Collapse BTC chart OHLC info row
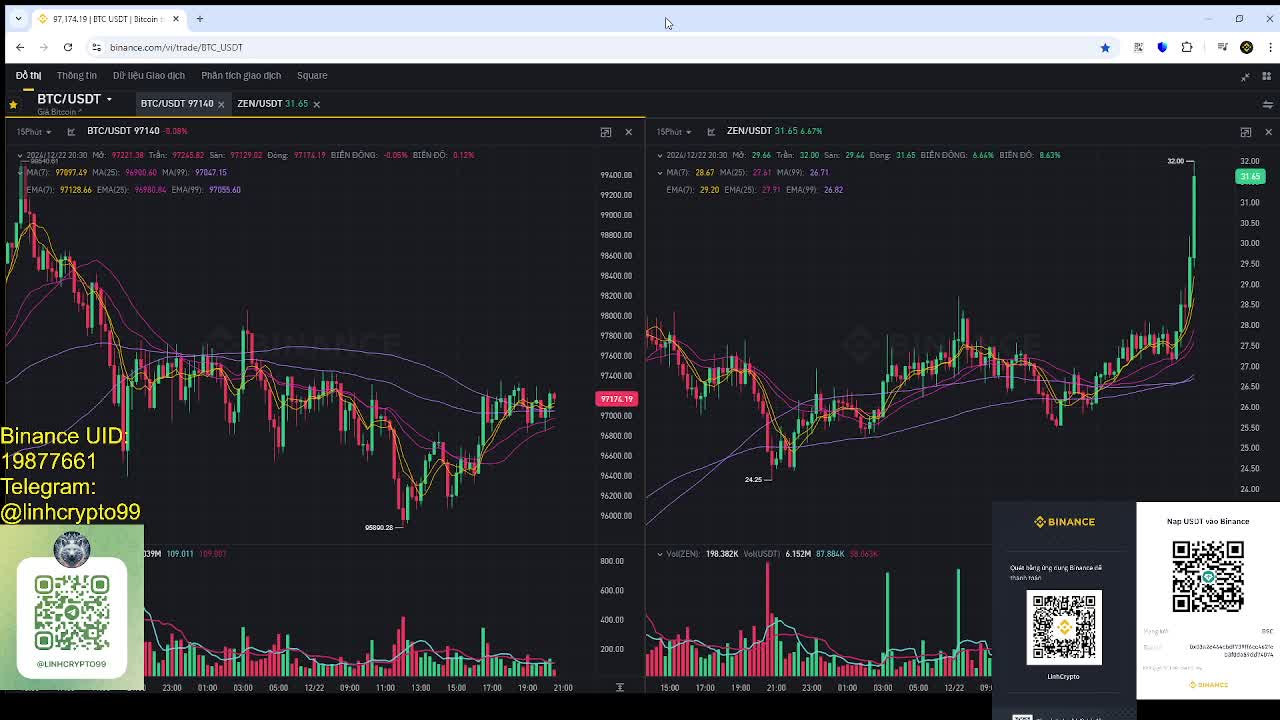Viewport: 1280px width, 720px height. pyautogui.click(x=20, y=155)
